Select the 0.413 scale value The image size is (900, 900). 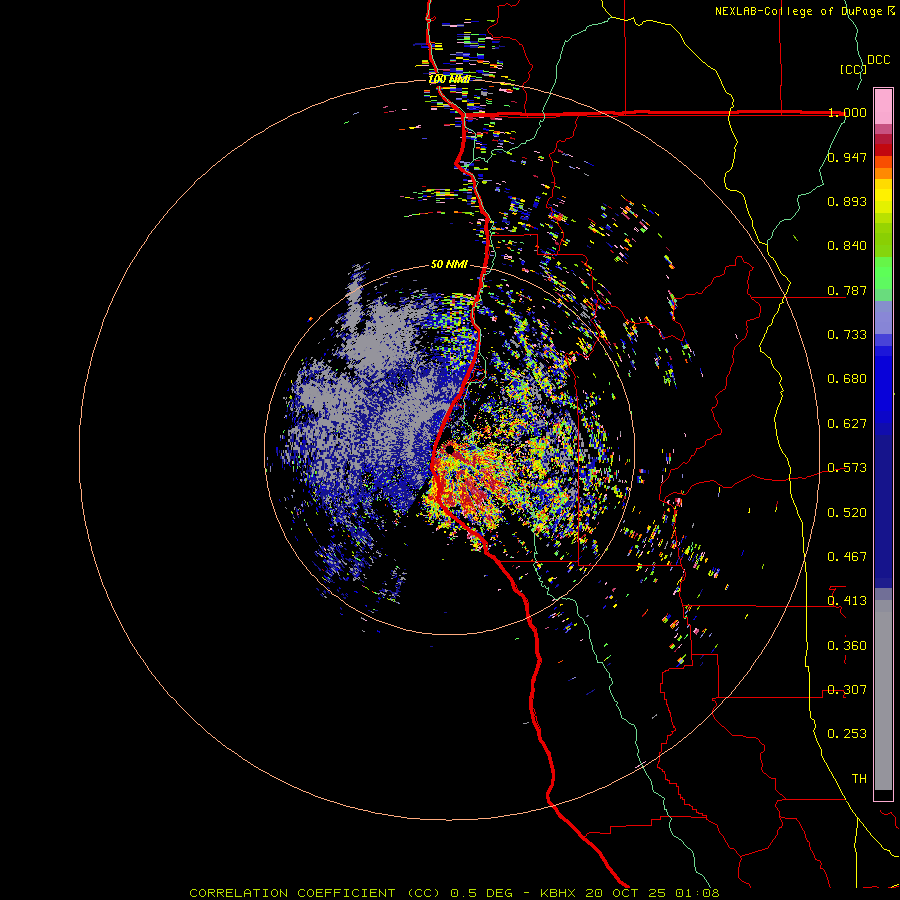click(847, 601)
